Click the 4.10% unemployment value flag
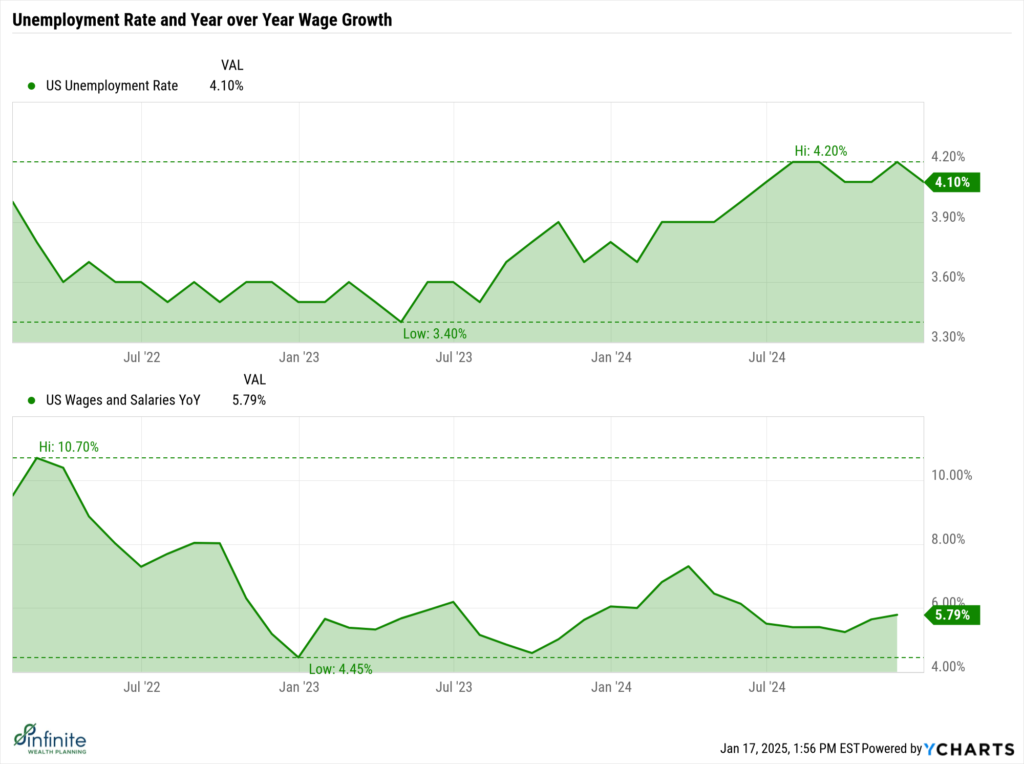 click(954, 182)
